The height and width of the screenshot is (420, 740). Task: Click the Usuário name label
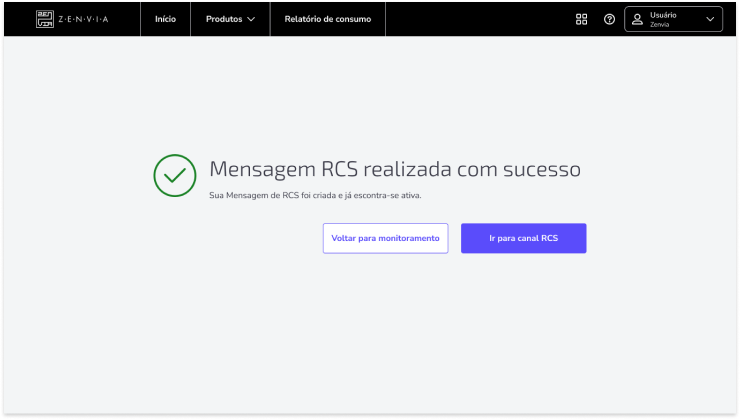[x=663, y=15]
